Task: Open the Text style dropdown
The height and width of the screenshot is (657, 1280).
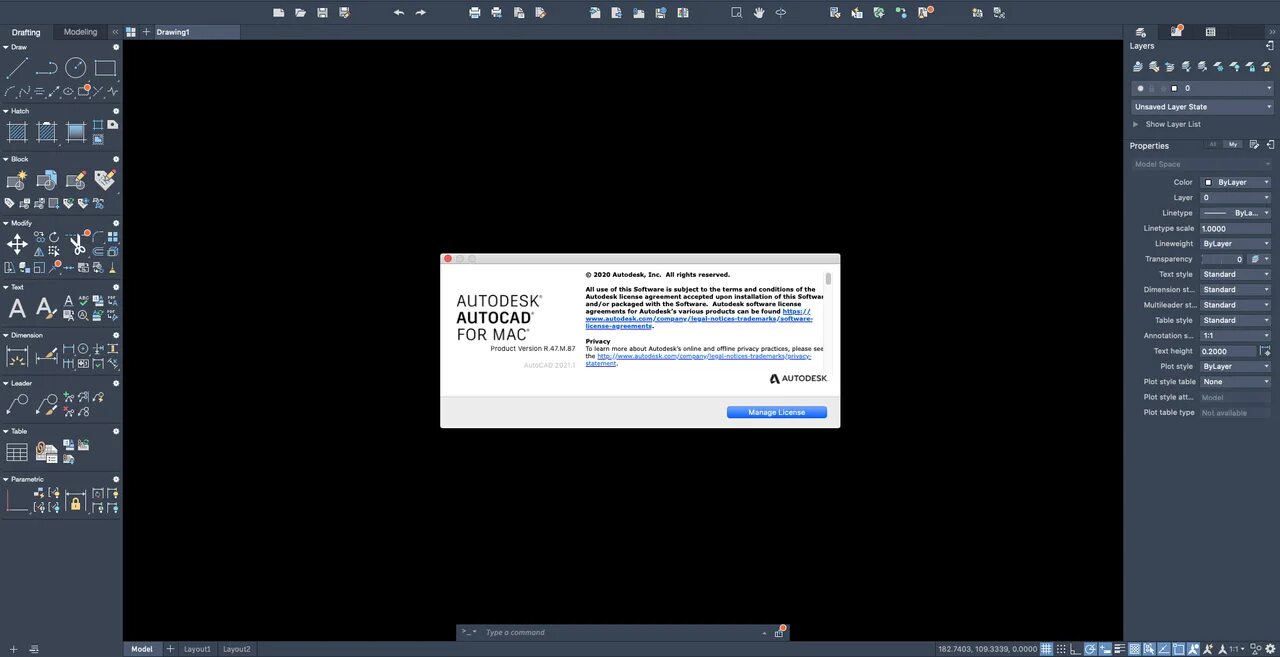Action: (1236, 274)
